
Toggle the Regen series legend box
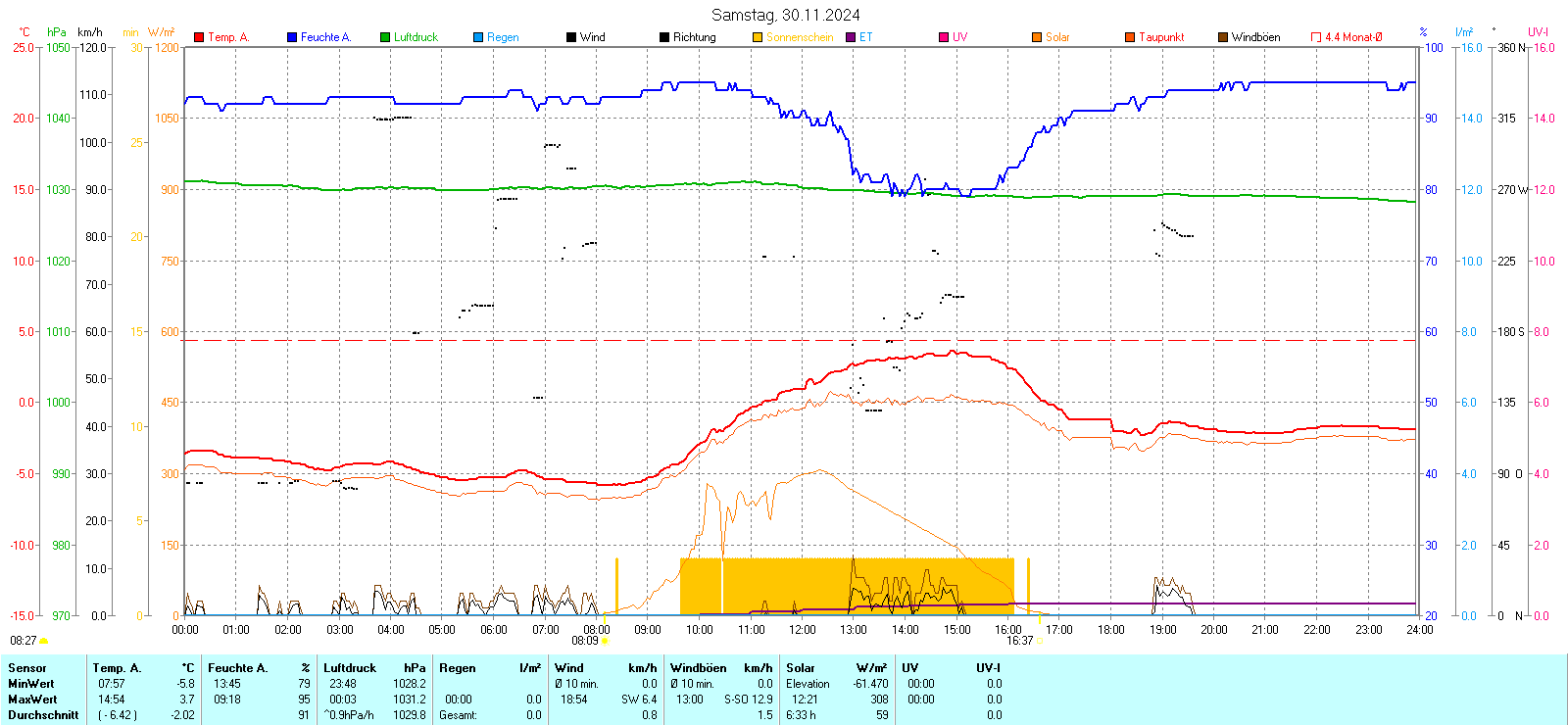coord(478,37)
